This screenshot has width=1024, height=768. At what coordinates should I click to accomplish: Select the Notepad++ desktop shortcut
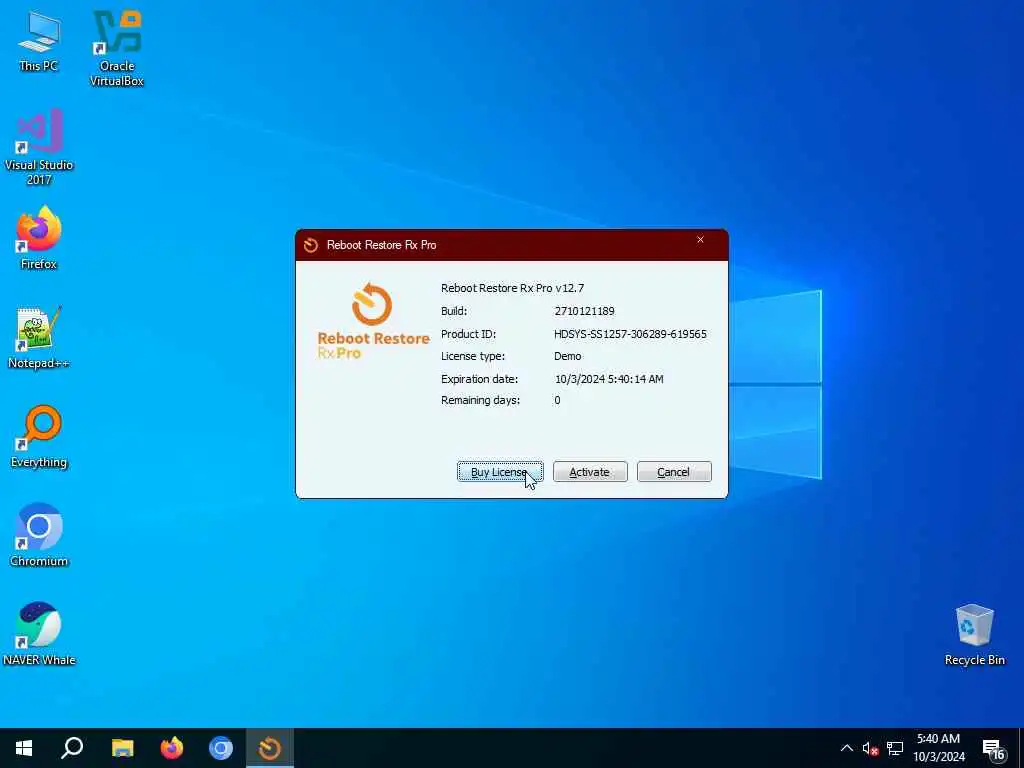click(x=39, y=338)
